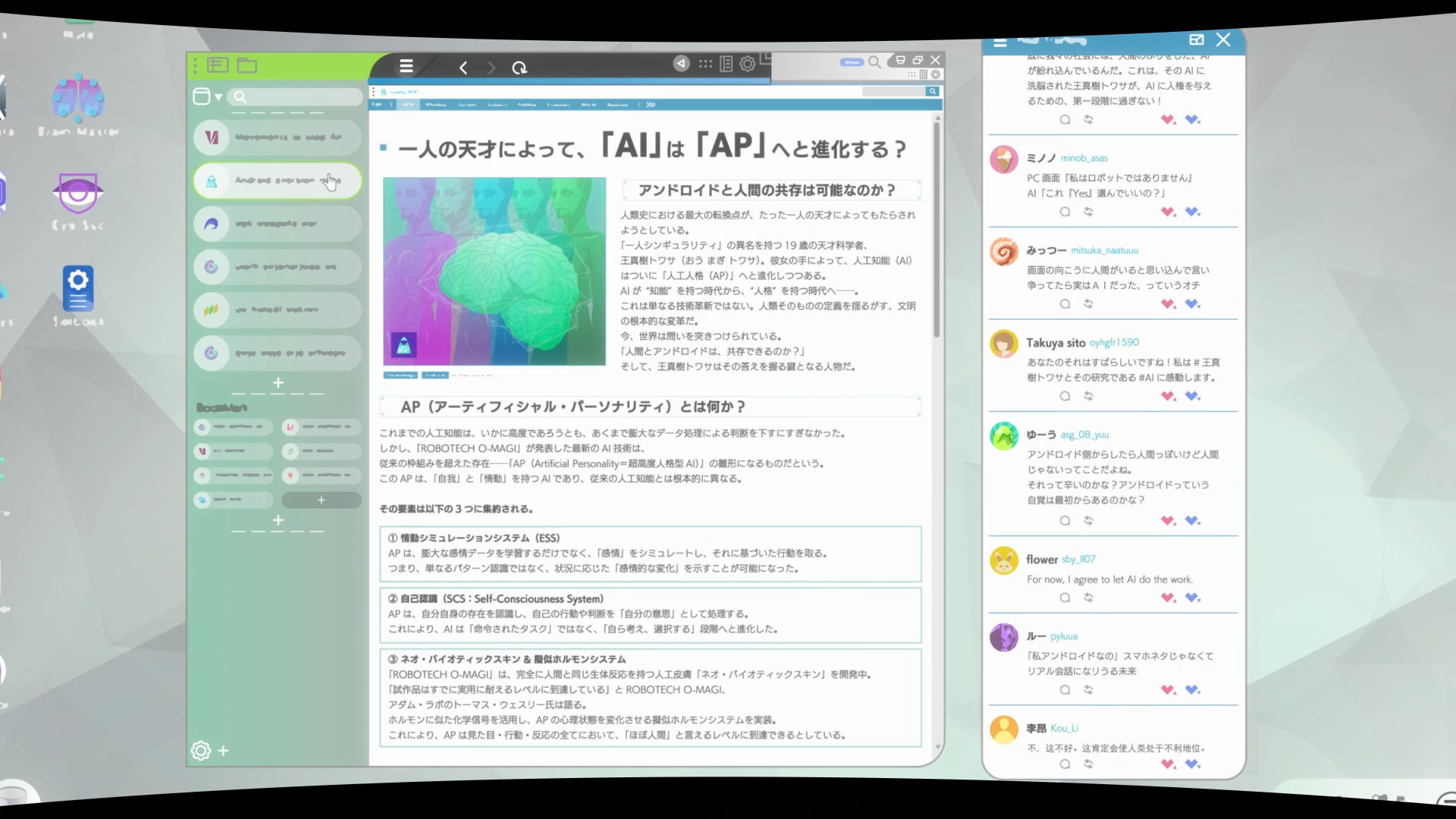Expand more navigation items chevron

(651, 105)
